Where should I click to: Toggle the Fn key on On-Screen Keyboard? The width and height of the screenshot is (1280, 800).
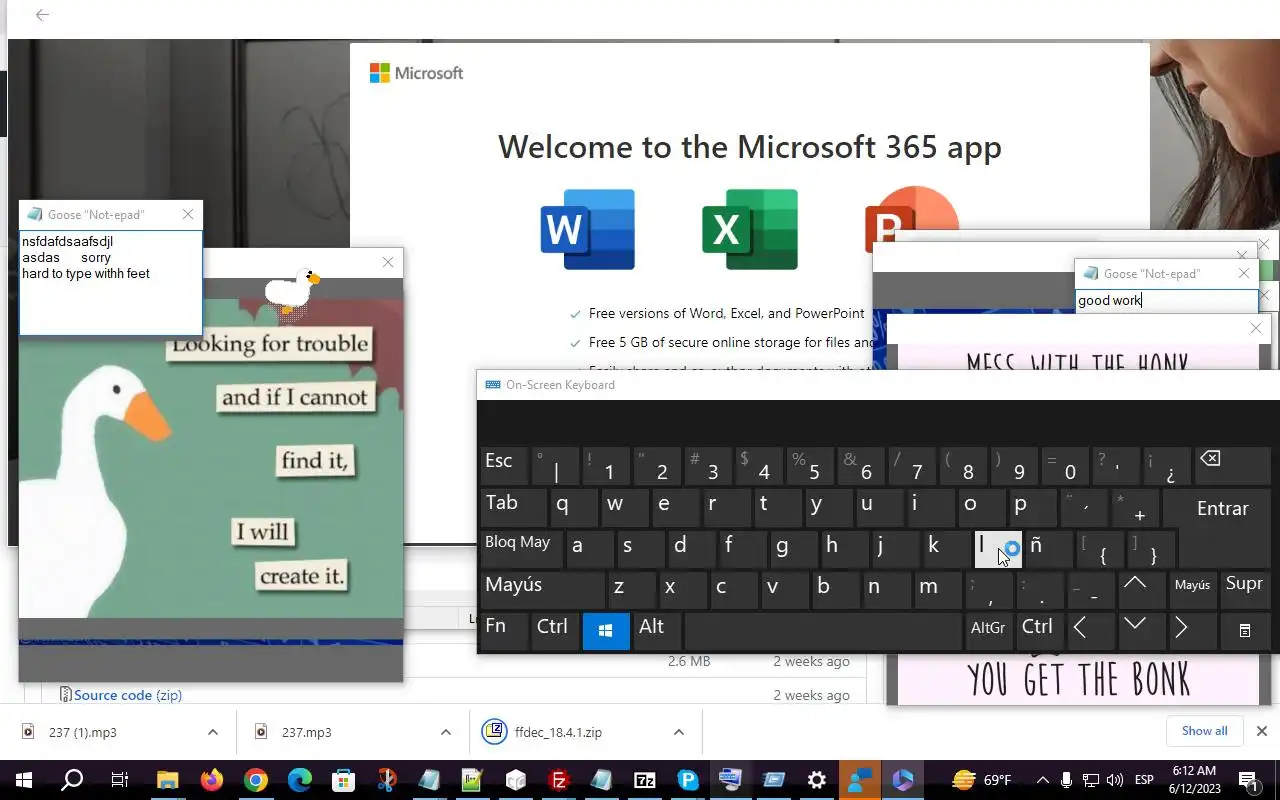coord(503,631)
